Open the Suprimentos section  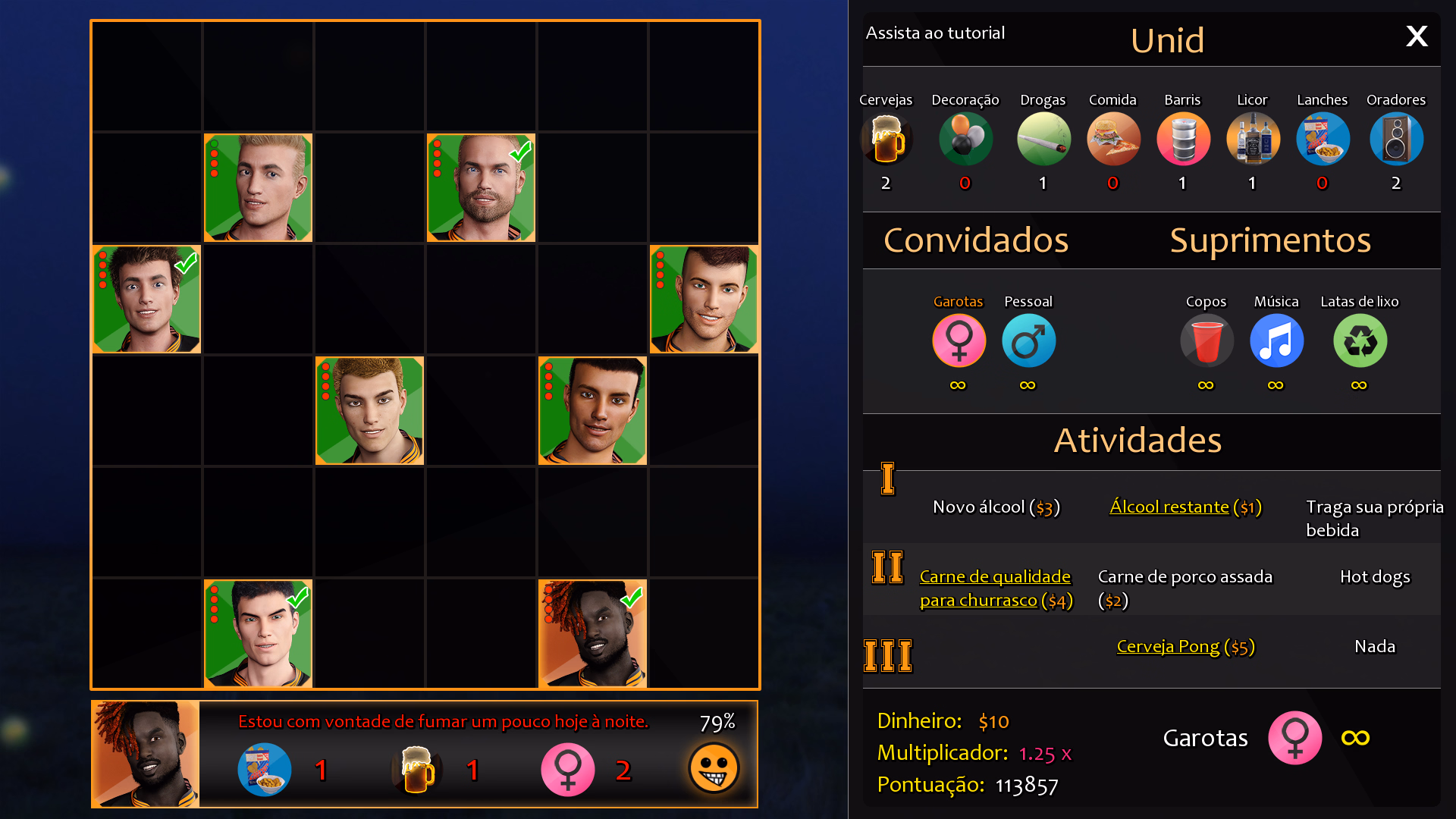(1270, 240)
